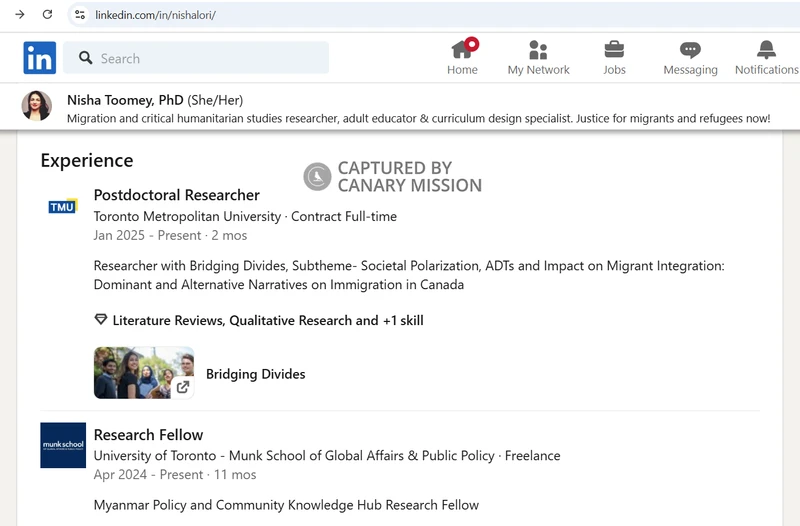Open Notifications bell icon
This screenshot has height=526, width=800.
pos(766,50)
